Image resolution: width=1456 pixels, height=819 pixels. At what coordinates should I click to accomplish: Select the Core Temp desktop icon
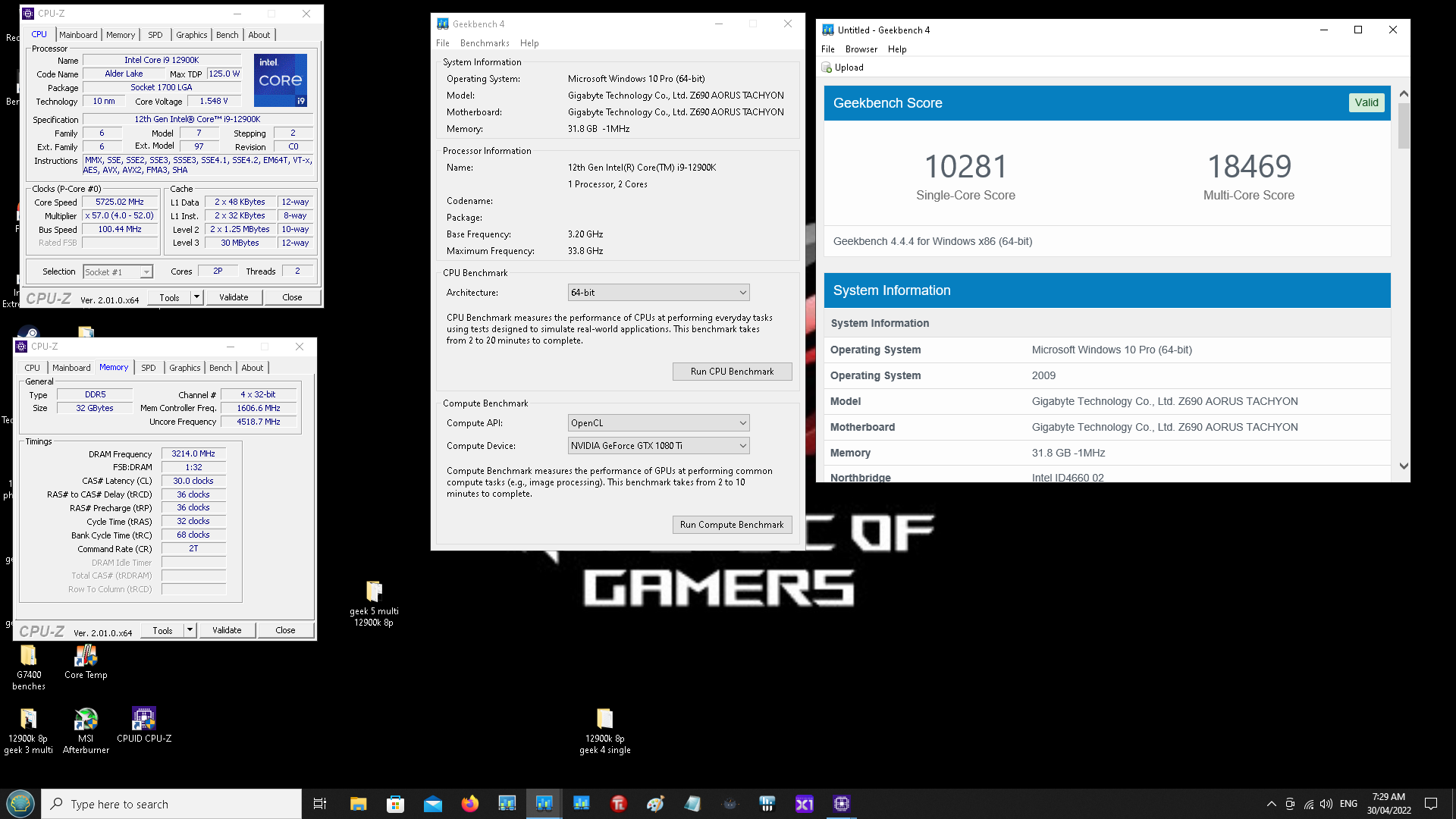[86, 662]
